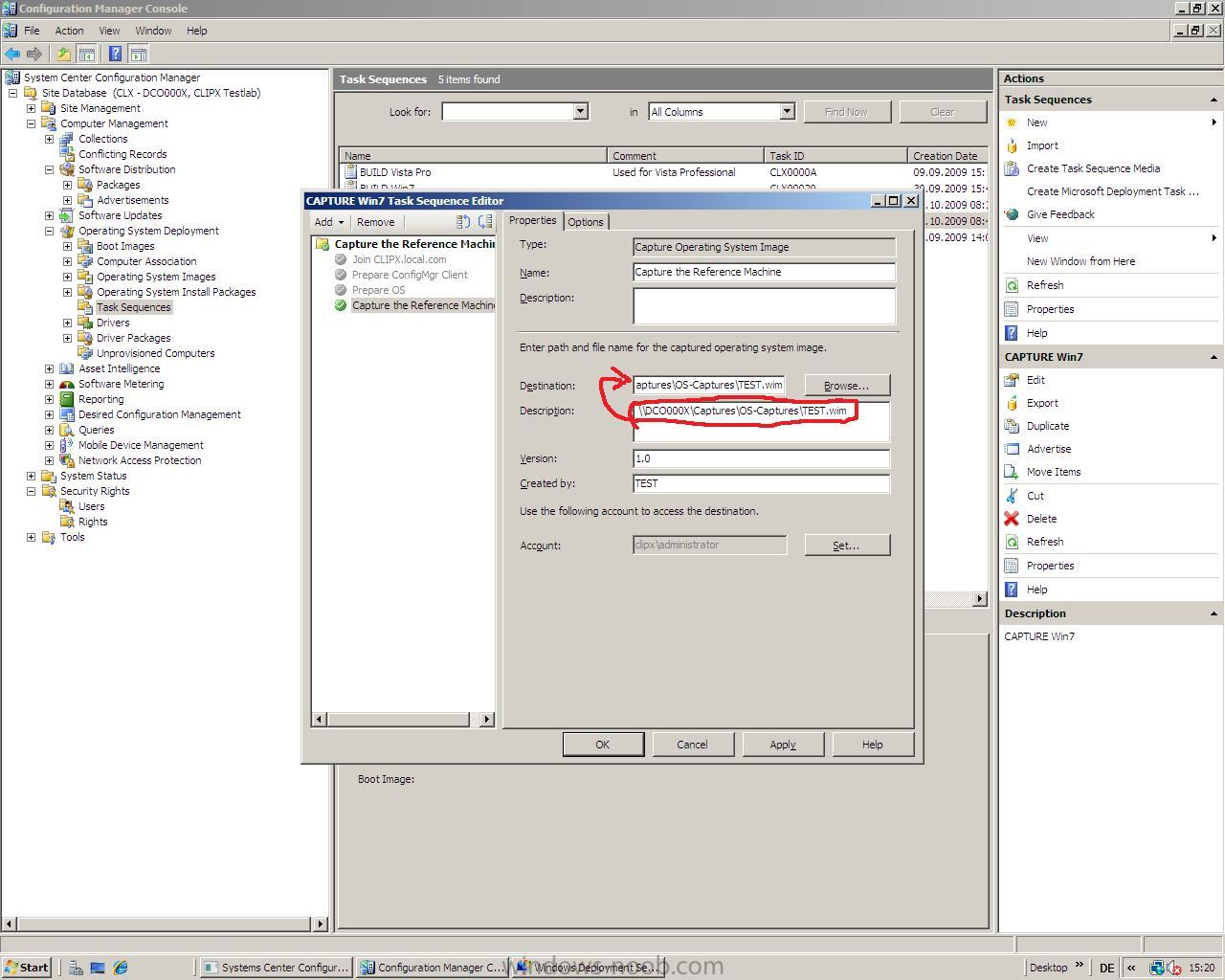Click the Remove button in editor
1225x980 pixels.
tap(375, 222)
